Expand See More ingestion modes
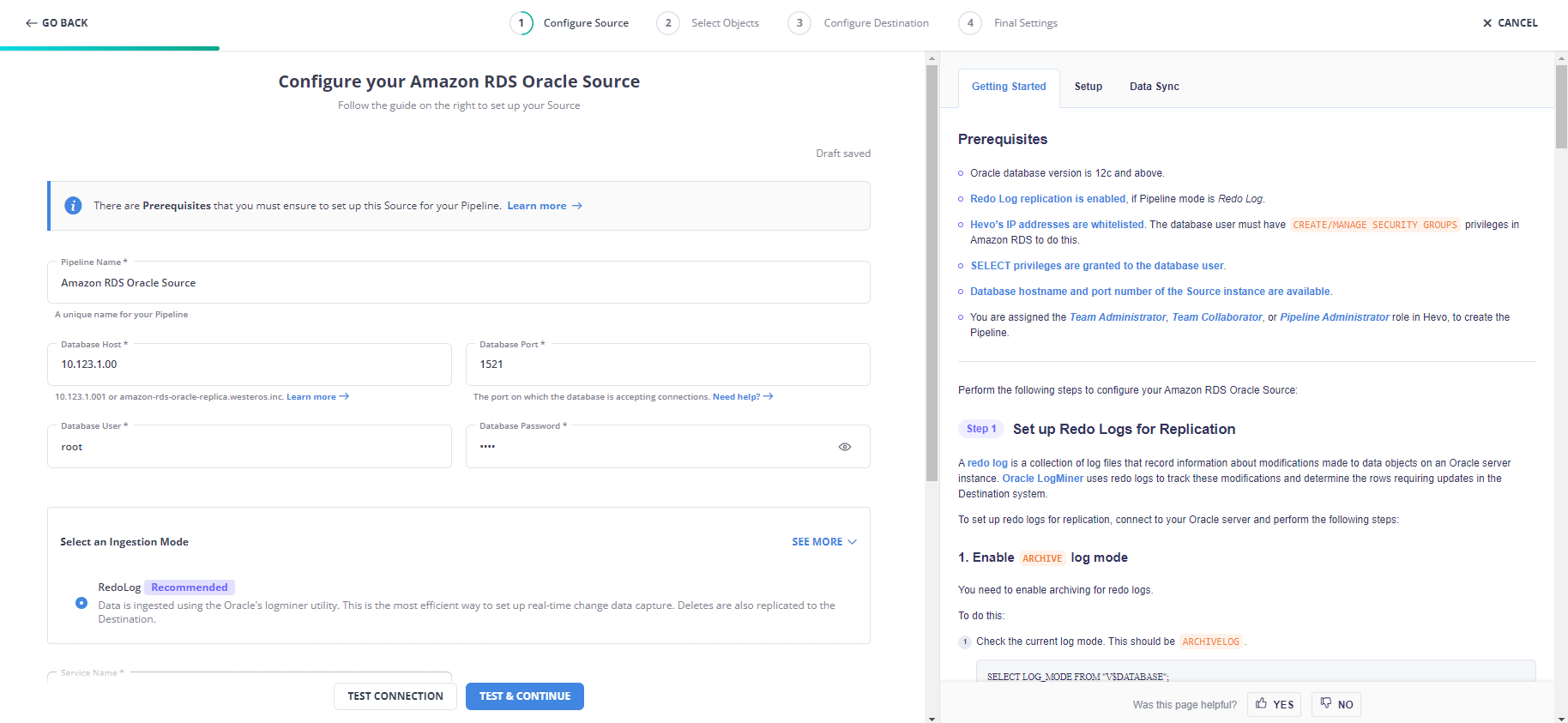The image size is (1568, 723). point(824,542)
